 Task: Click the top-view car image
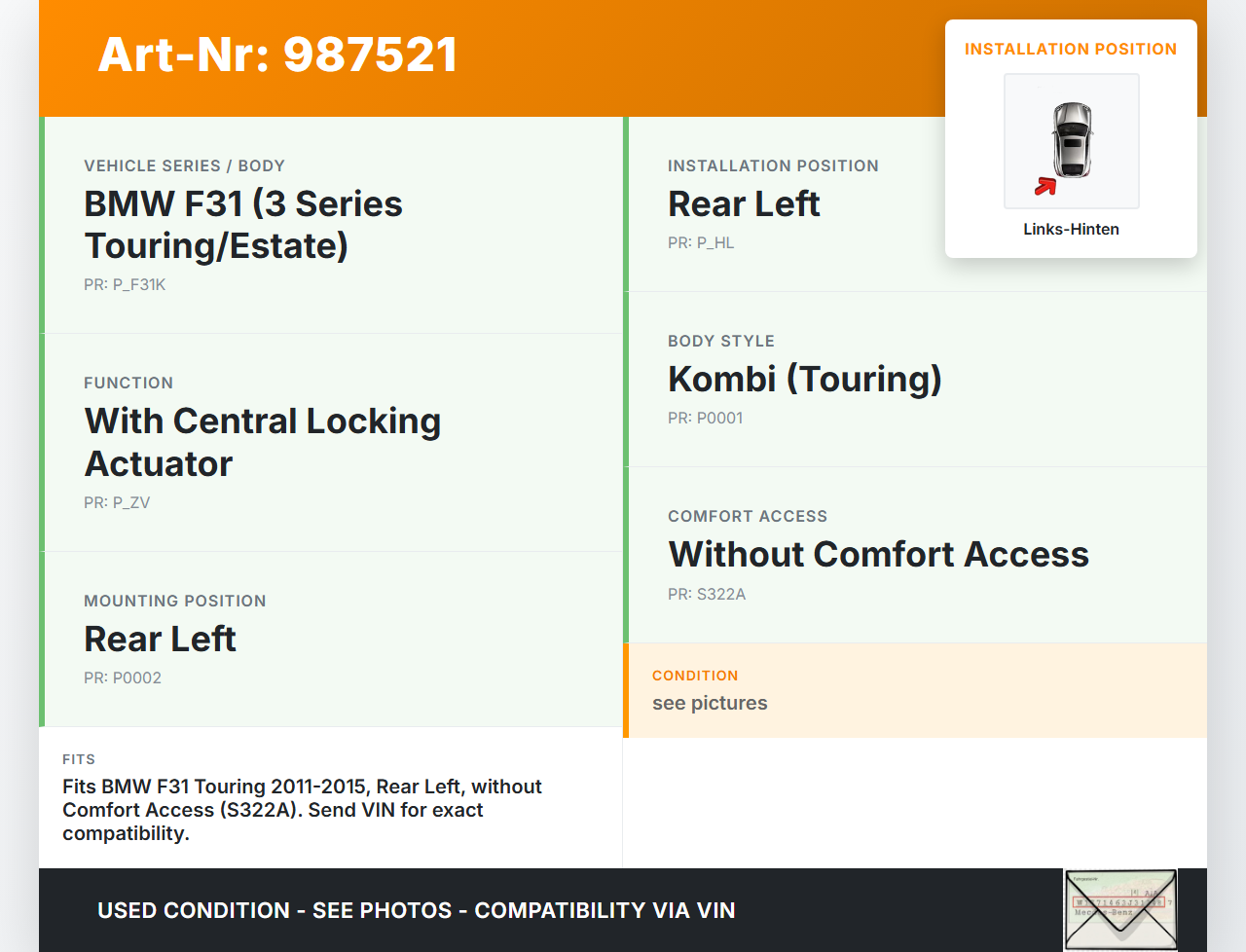(1072, 139)
